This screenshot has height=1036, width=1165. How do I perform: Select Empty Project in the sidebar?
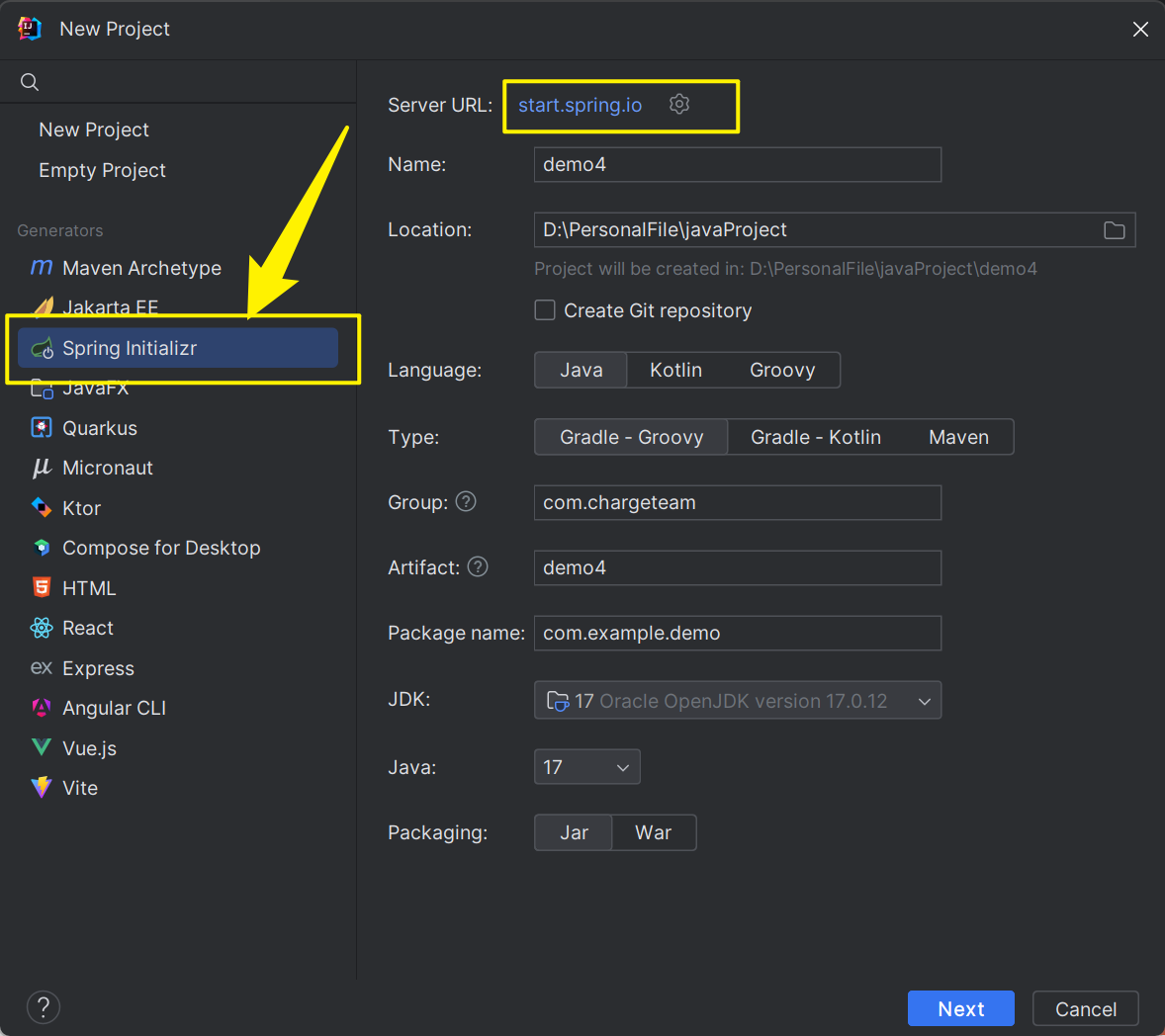tap(102, 170)
